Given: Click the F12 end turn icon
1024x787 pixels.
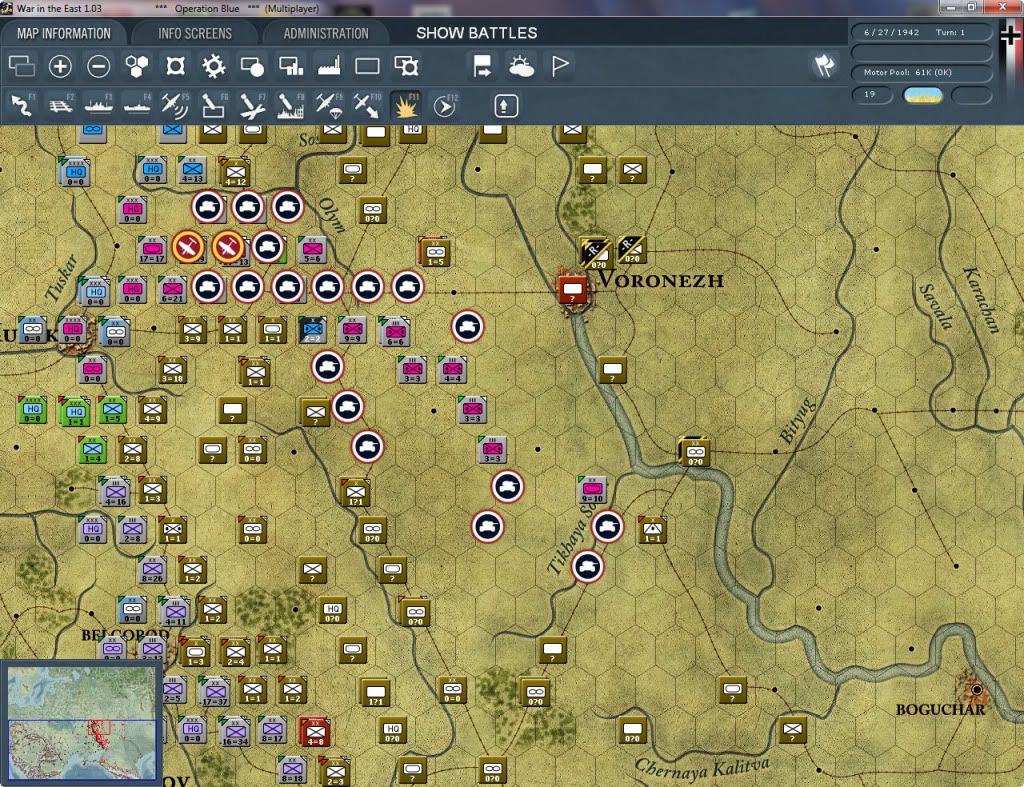Looking at the screenshot, I should pos(445,105).
